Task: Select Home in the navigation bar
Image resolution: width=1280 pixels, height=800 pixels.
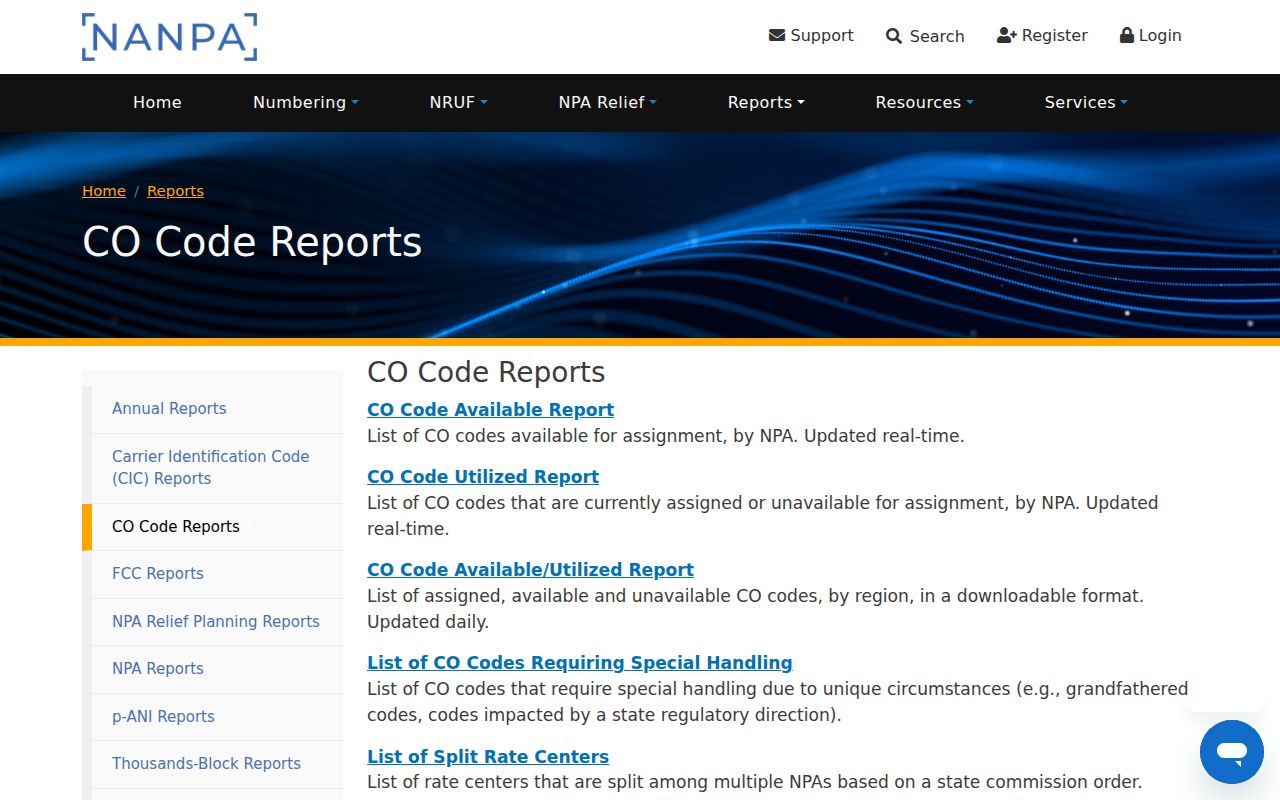Action: coord(157,102)
